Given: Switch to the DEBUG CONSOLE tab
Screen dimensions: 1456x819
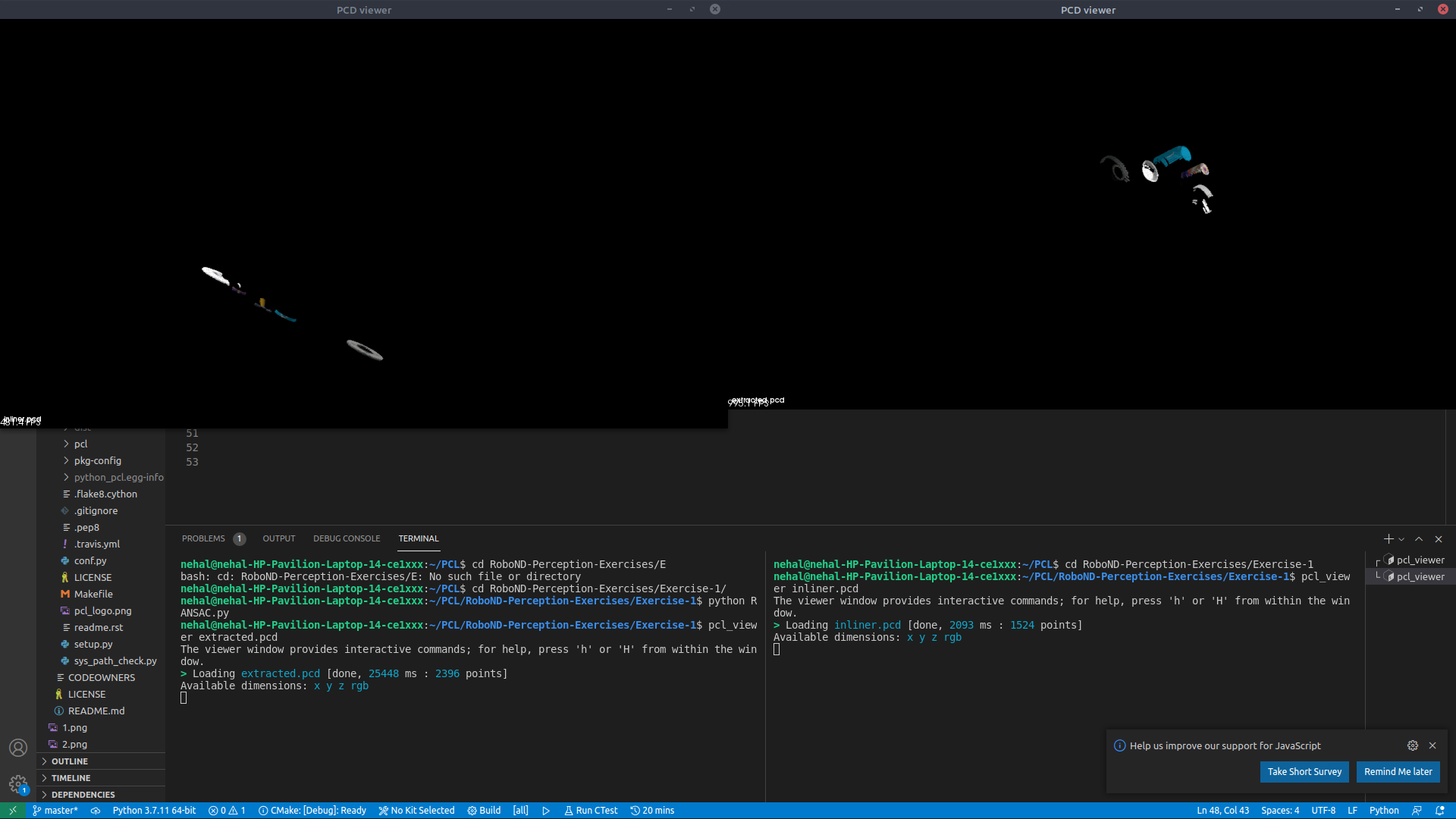Looking at the screenshot, I should pyautogui.click(x=347, y=538).
